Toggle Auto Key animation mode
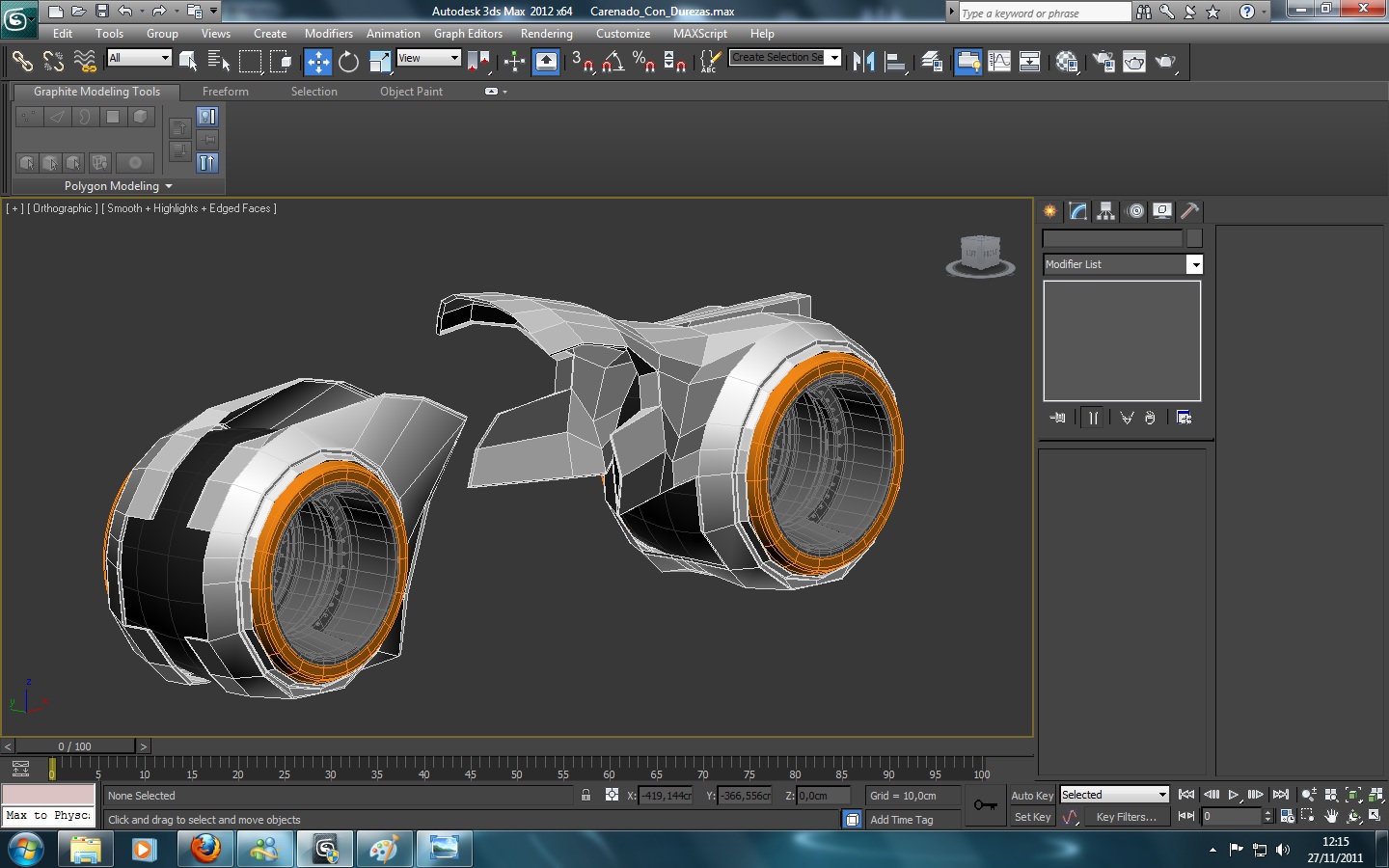Viewport: 1389px width, 868px height. click(1031, 796)
